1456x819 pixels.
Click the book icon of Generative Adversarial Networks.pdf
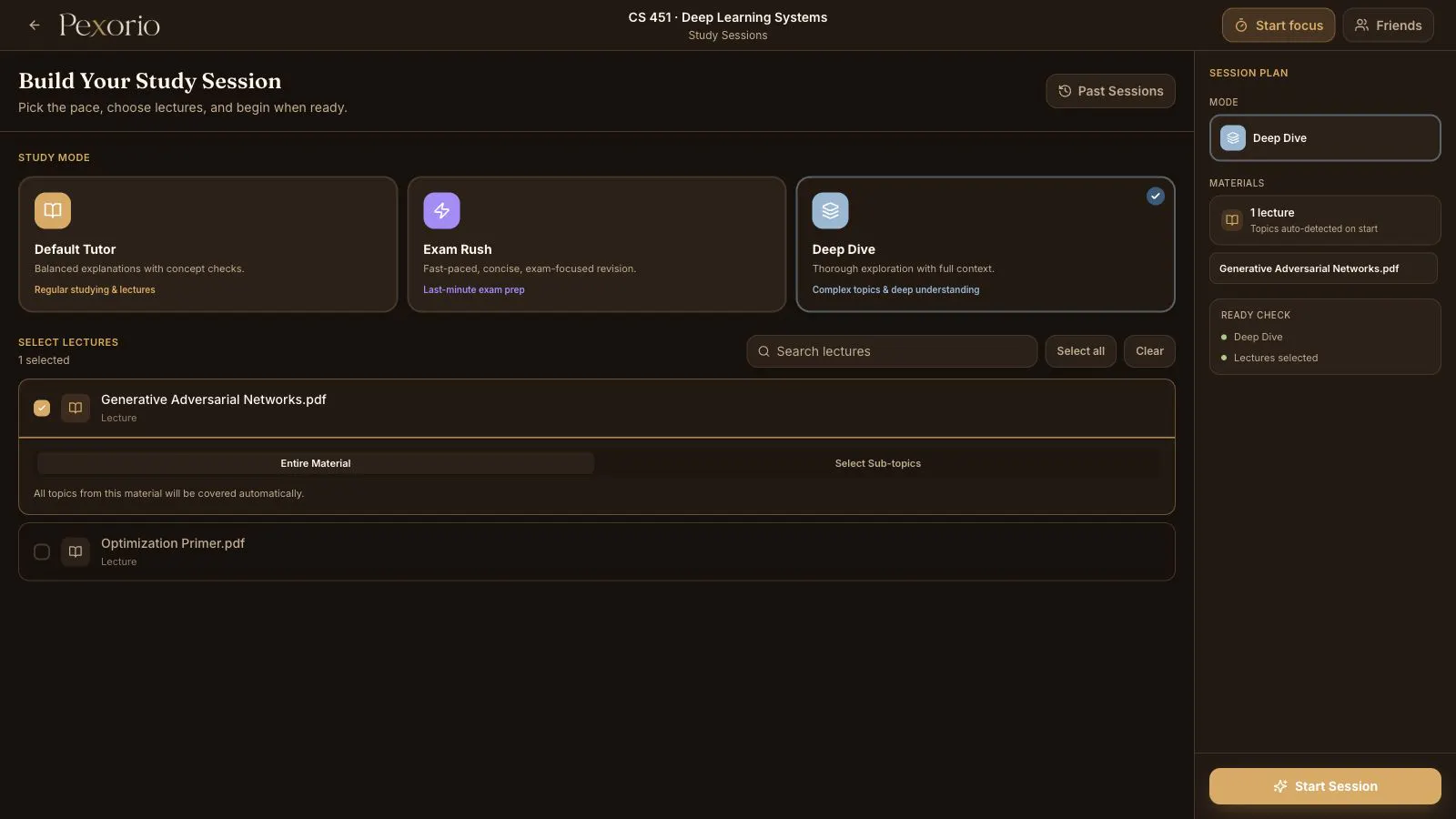[76, 408]
